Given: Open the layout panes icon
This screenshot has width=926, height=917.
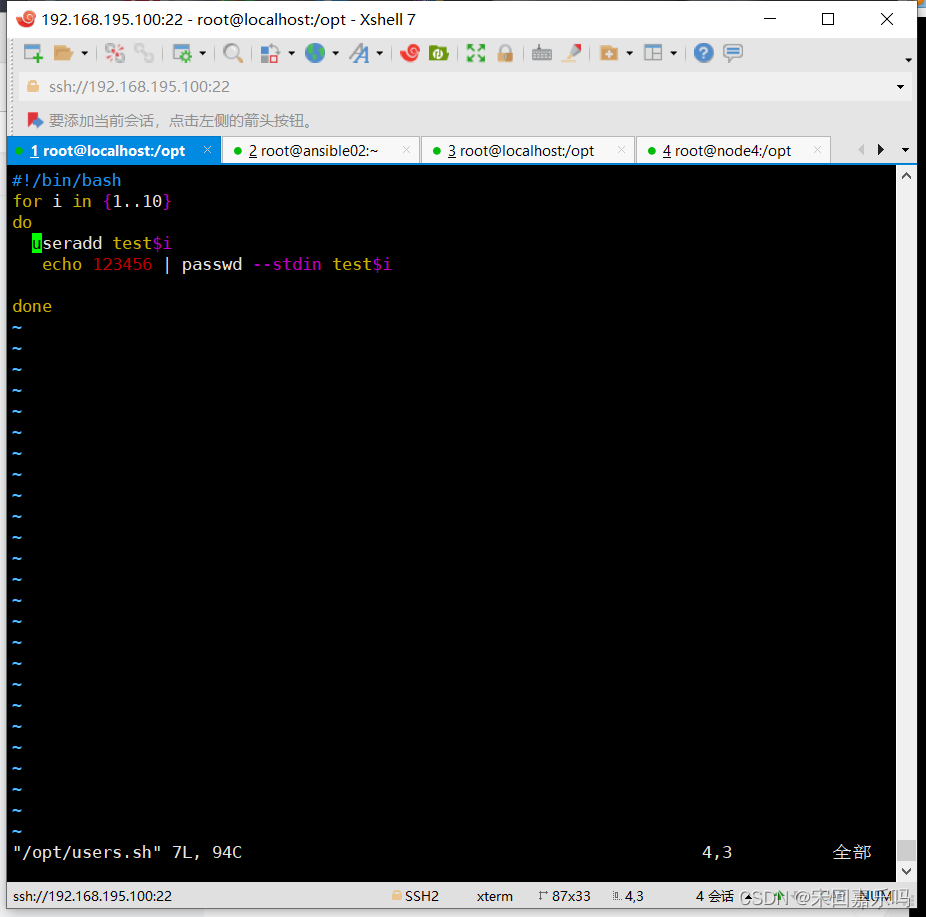Looking at the screenshot, I should coord(653,53).
